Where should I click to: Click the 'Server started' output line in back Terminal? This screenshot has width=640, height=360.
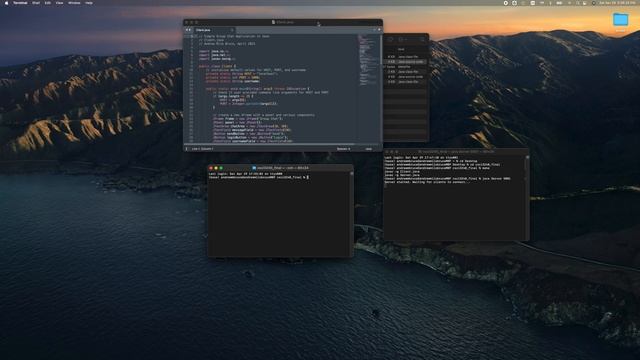pyautogui.click(x=427, y=182)
